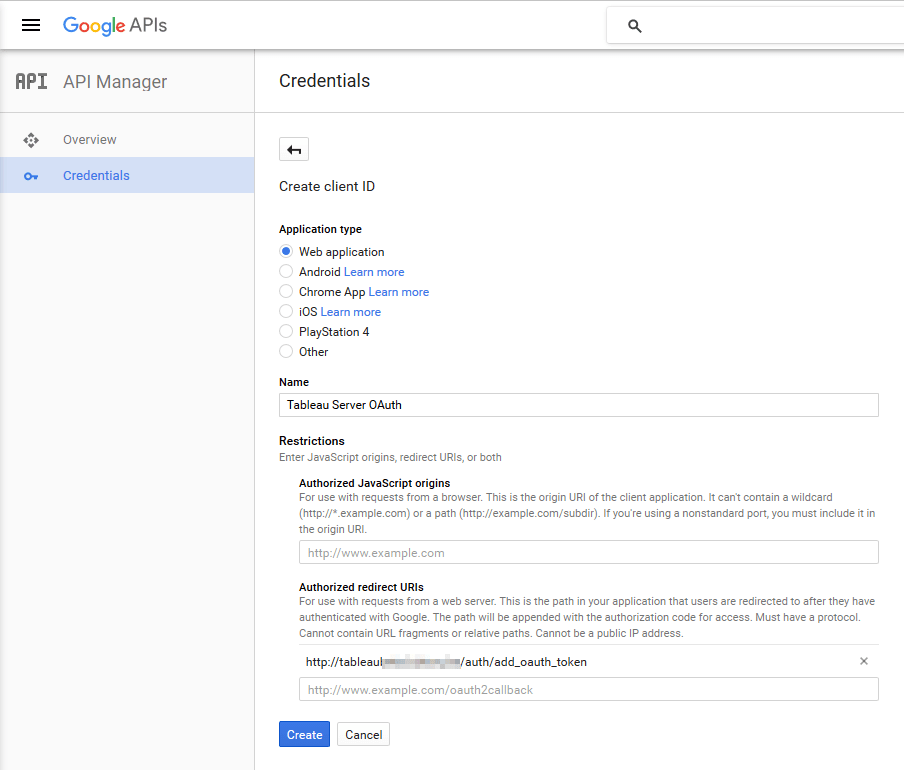Remove the authorized redirect URI entry

864,661
